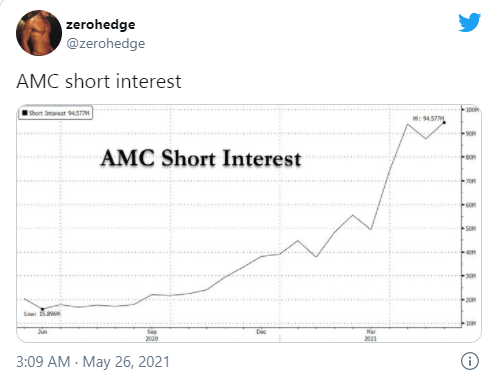Click the zerohedge display name

point(100,25)
